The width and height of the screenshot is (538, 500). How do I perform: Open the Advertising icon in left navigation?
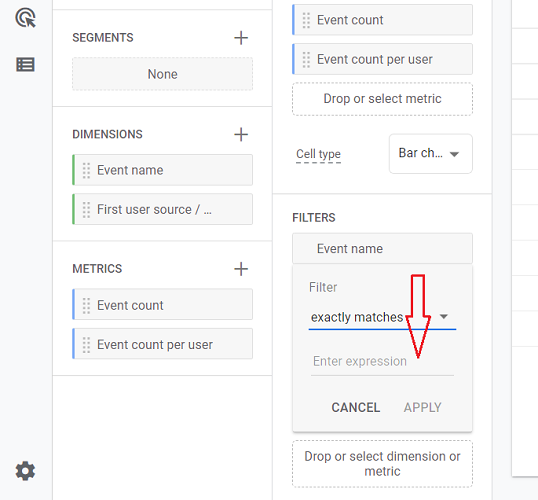[x=25, y=18]
